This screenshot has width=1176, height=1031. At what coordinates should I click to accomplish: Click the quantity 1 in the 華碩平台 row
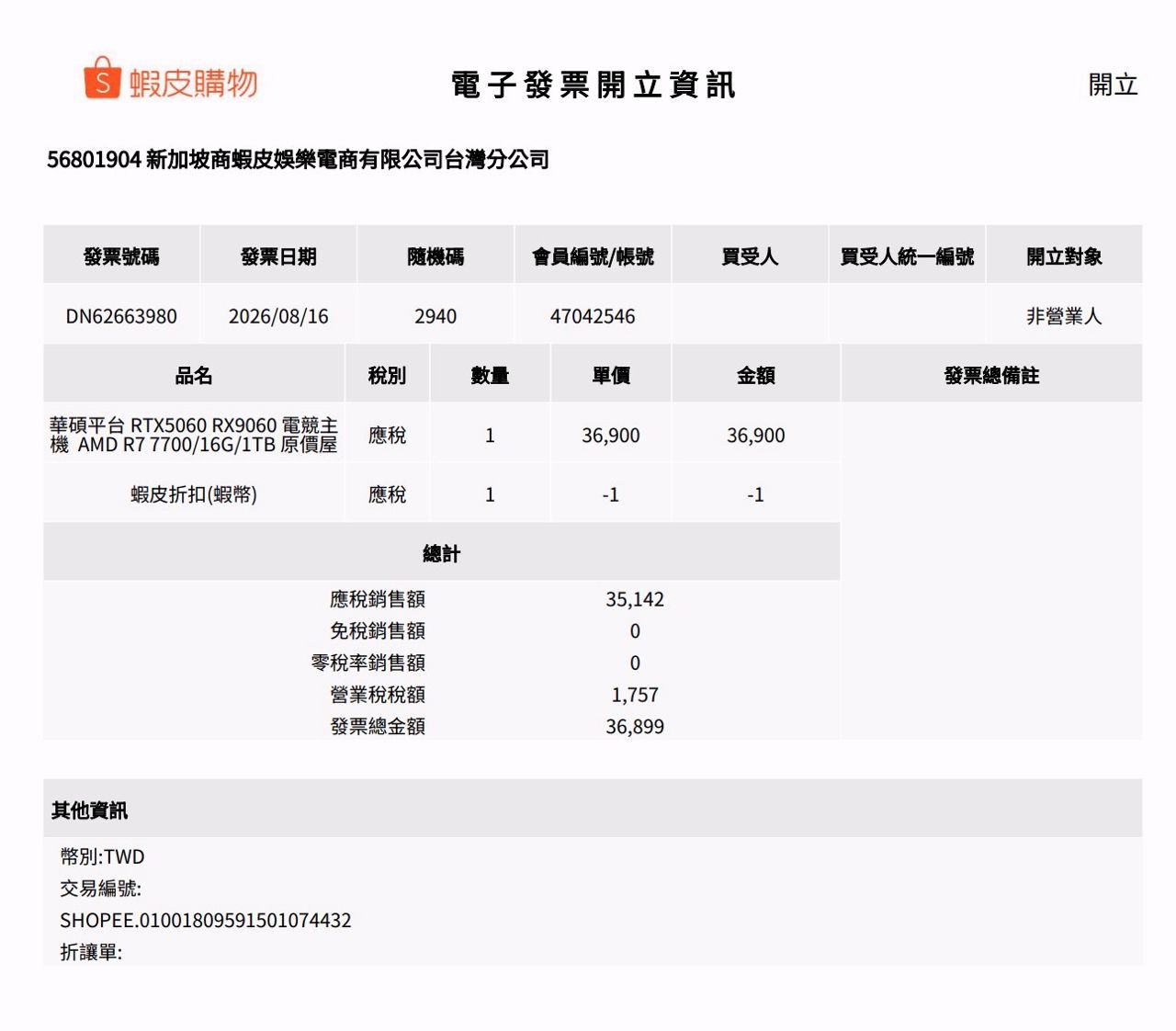[x=490, y=435]
